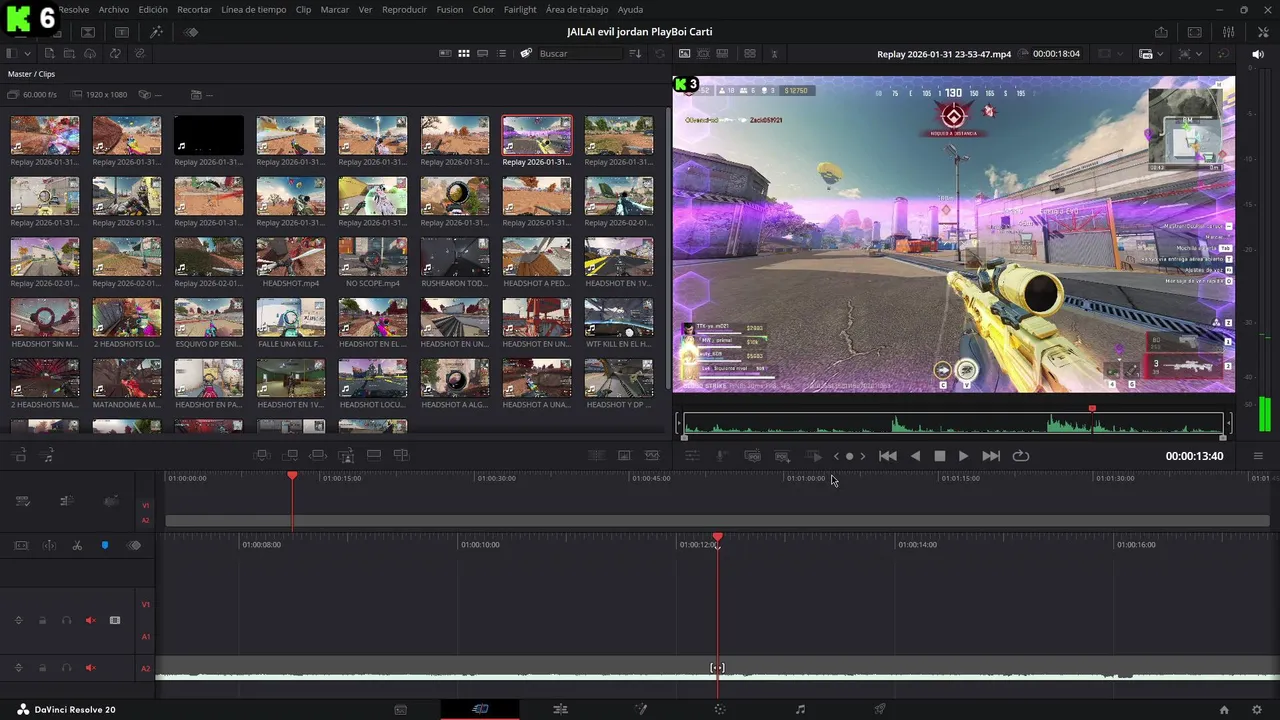
Task: Click the Buscar search field
Action: [x=580, y=53]
